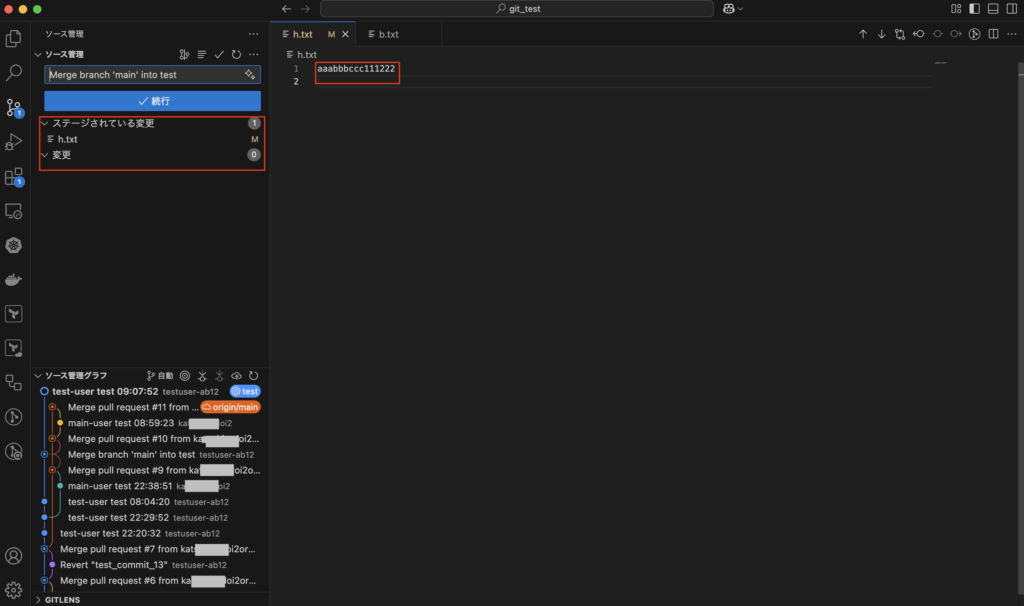
Task: Open the Docker whale view
Action: pyautogui.click(x=14, y=279)
